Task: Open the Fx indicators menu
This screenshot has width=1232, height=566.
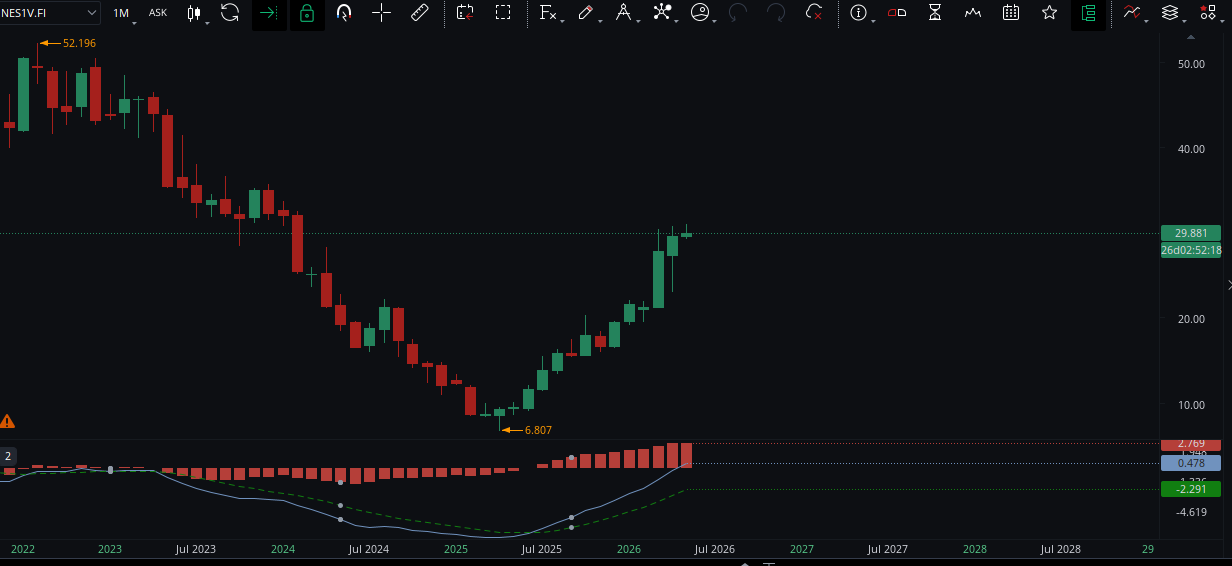Action: coord(549,13)
